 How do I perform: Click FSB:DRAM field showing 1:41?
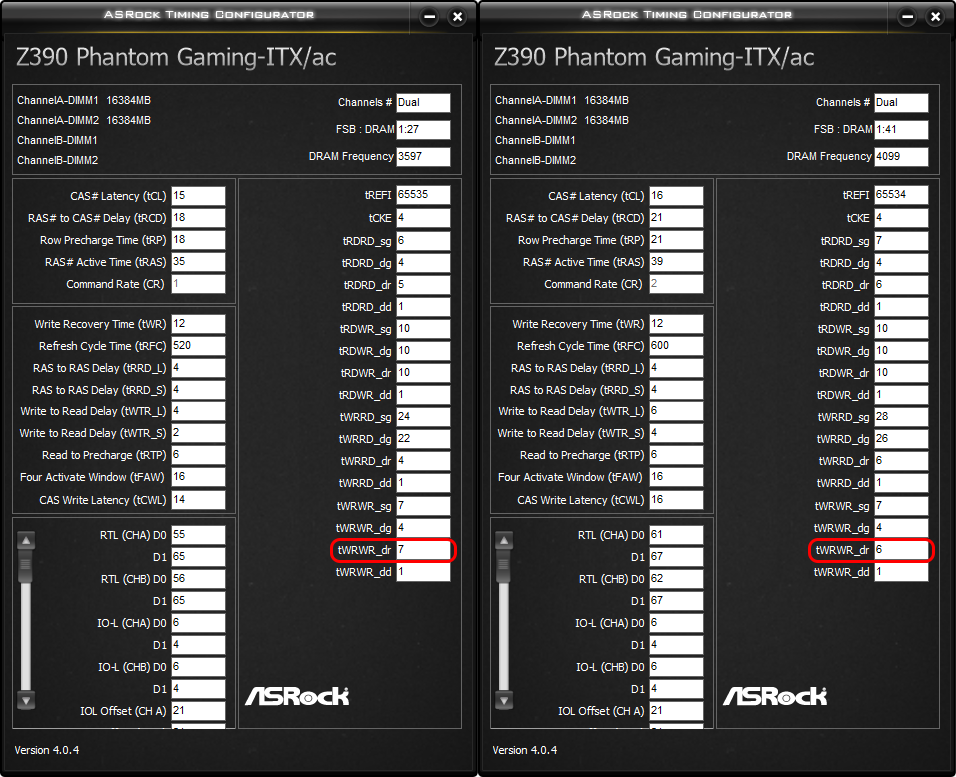point(901,130)
